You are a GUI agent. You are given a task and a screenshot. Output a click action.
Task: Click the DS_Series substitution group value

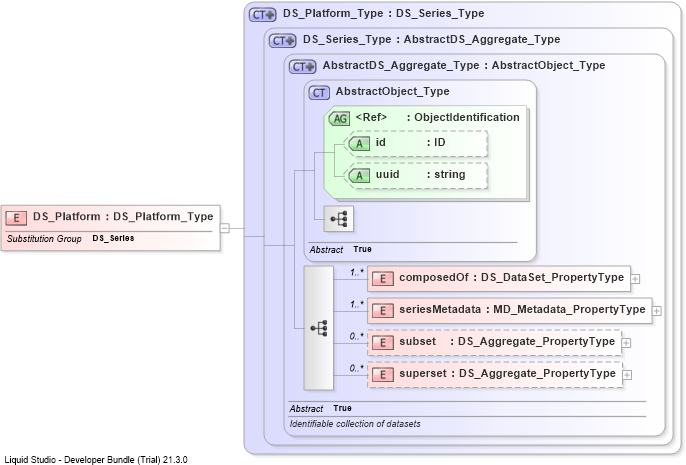113,238
